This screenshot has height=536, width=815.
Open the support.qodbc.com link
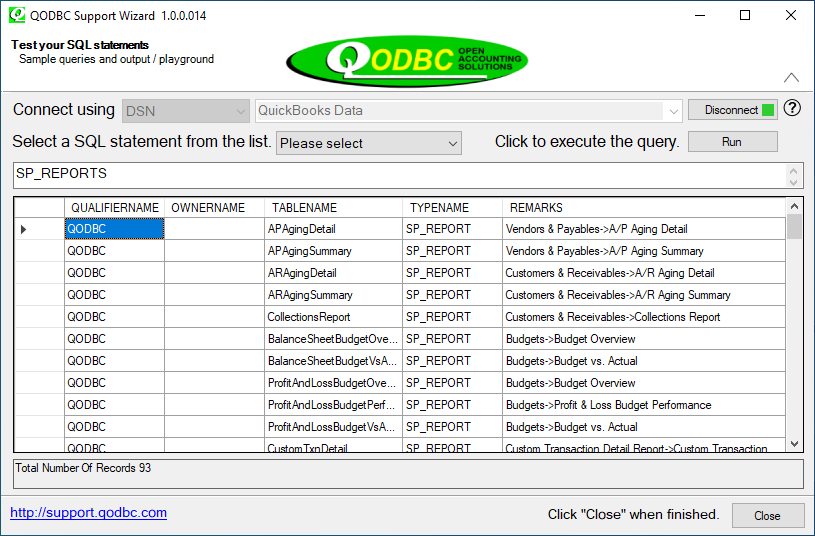pos(88,513)
